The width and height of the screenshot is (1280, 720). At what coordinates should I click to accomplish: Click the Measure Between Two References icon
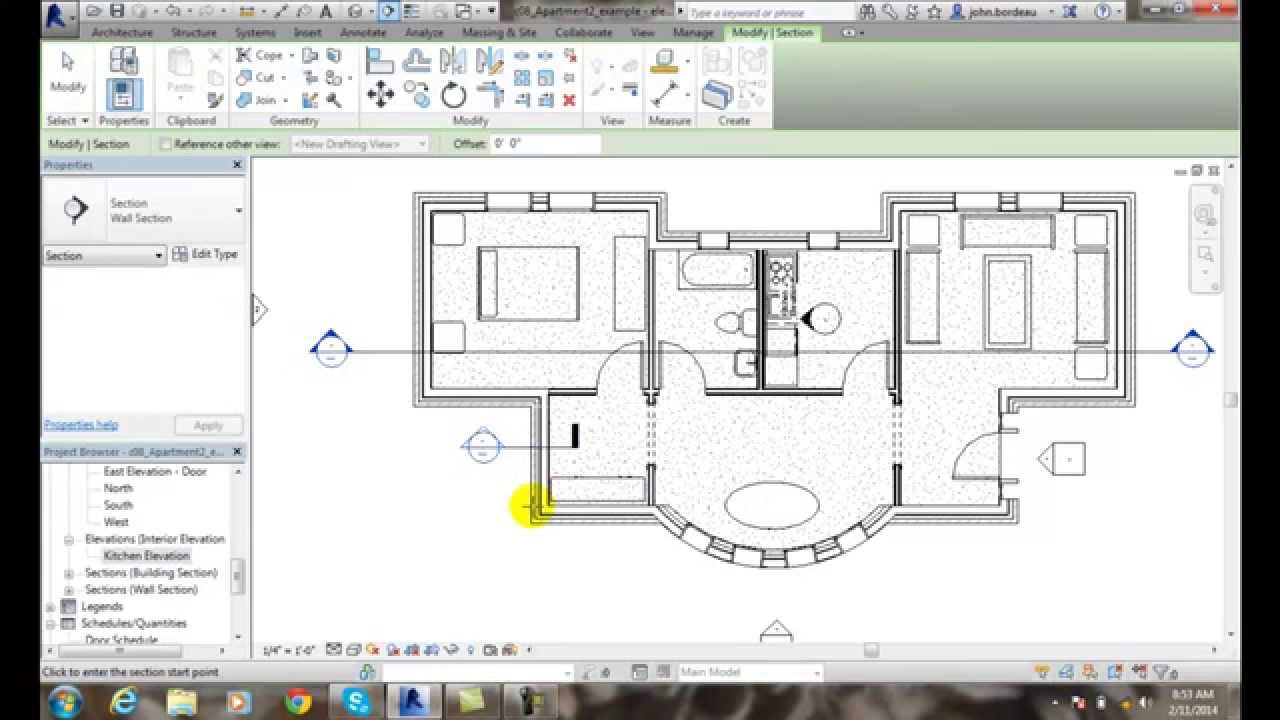[x=664, y=62]
